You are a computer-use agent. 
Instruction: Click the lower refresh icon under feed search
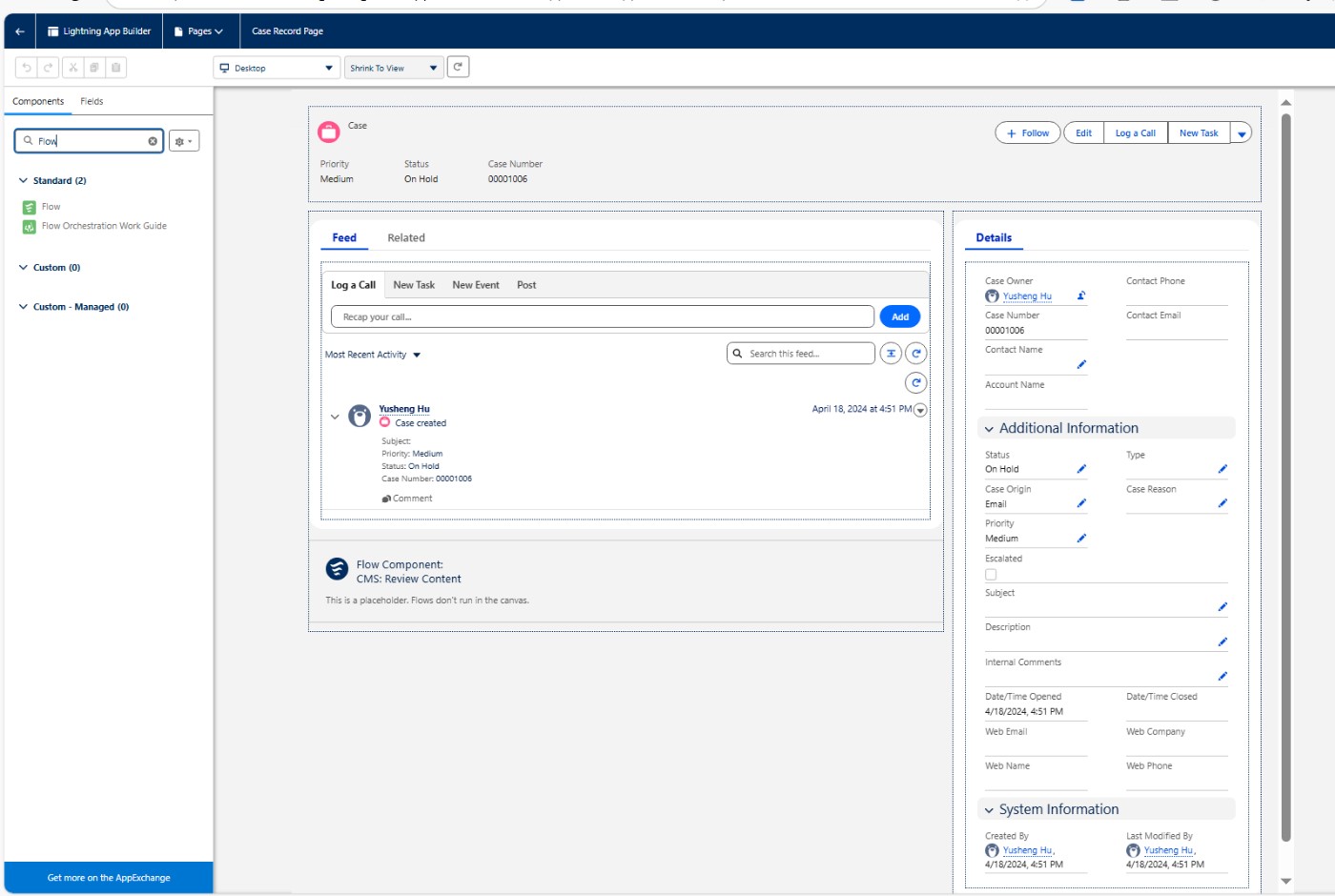[x=916, y=383]
